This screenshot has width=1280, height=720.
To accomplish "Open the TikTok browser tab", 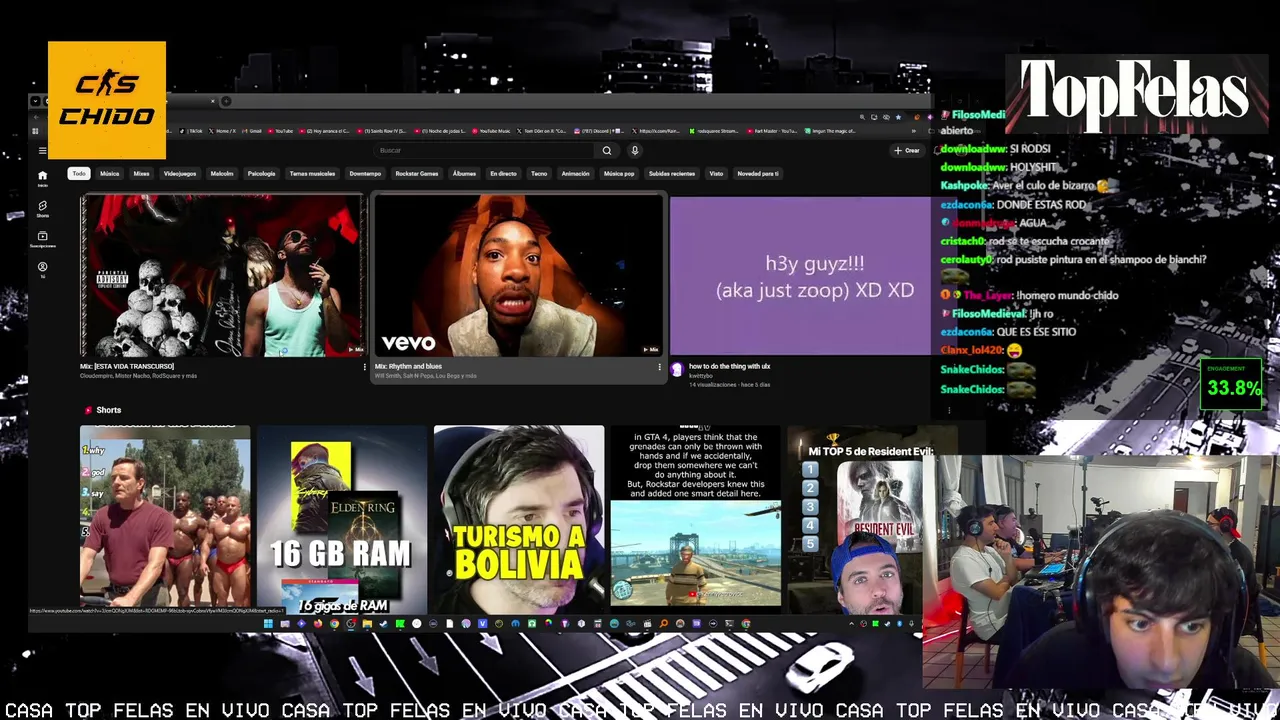I will 192,131.
